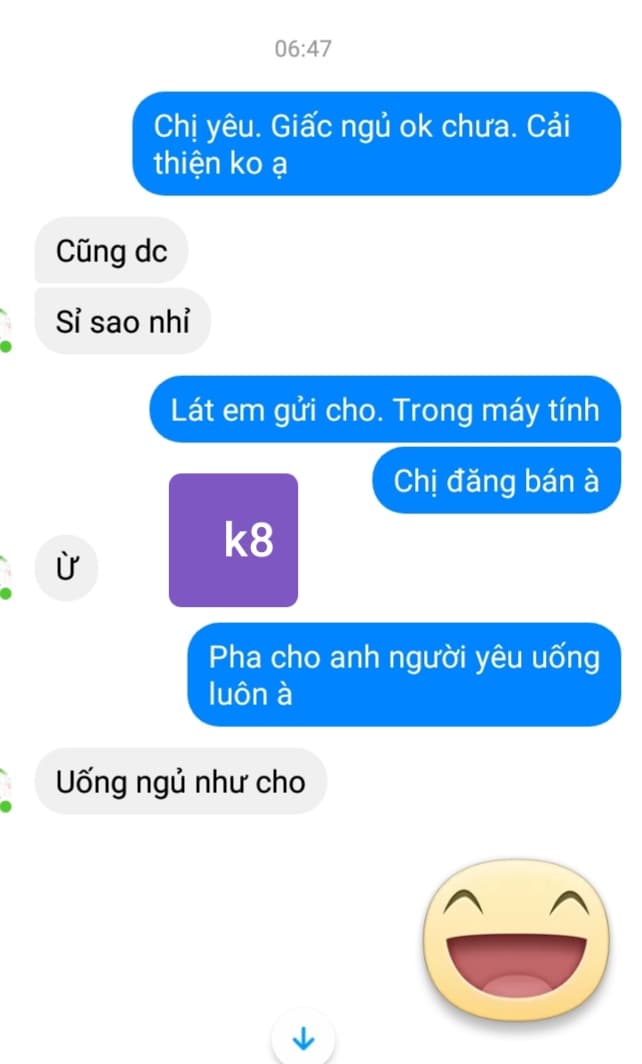
Task: Open the purple k8 tile
Action: [233, 540]
